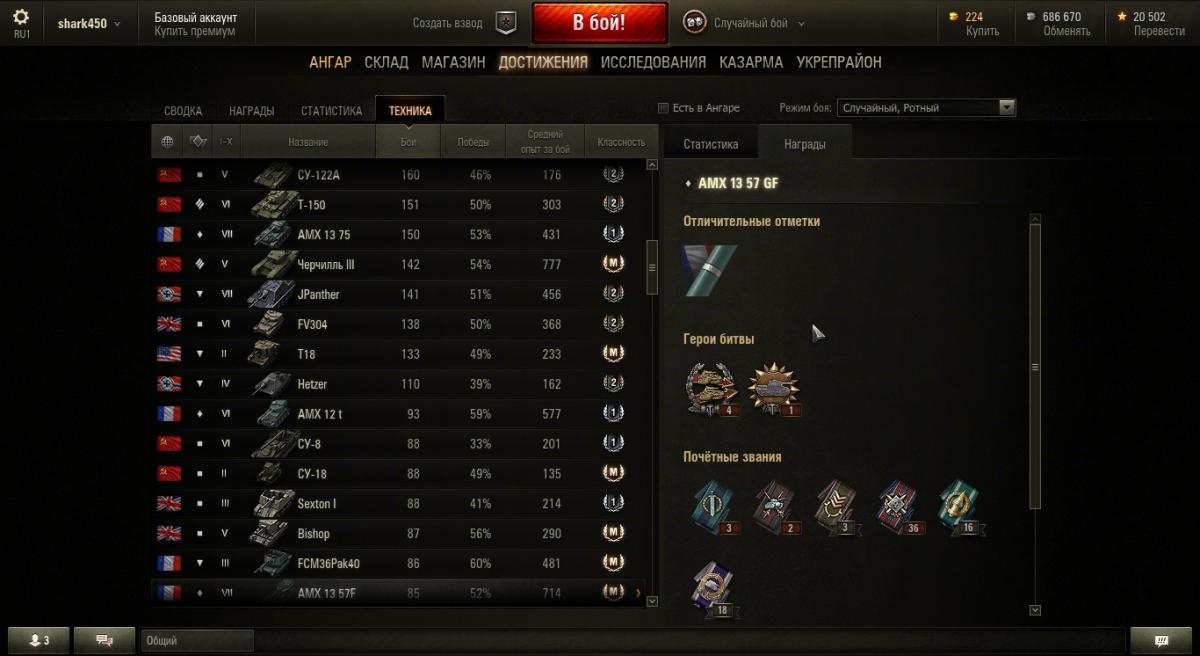Open the "Случайный бой" battle type selector
Image resolution: width=1200 pixels, height=656 pixels.
[x=744, y=22]
